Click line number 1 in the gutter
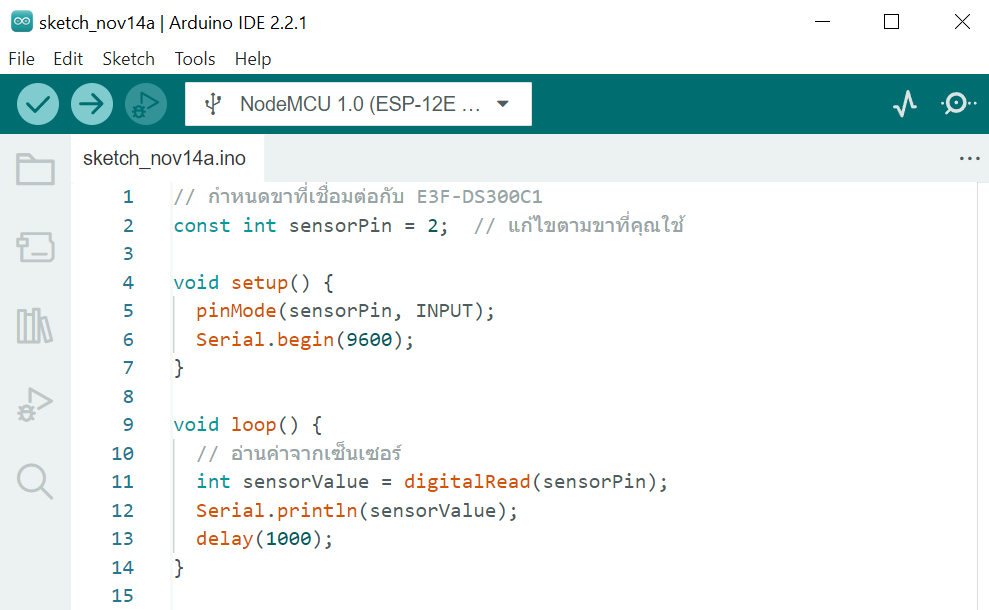The height and width of the screenshot is (610, 989). point(128,197)
